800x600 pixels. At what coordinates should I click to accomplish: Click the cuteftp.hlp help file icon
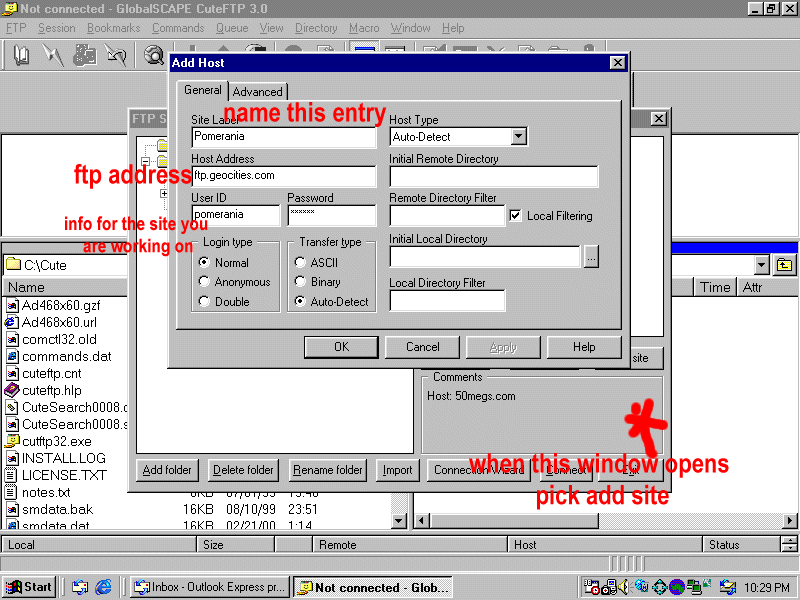12,390
